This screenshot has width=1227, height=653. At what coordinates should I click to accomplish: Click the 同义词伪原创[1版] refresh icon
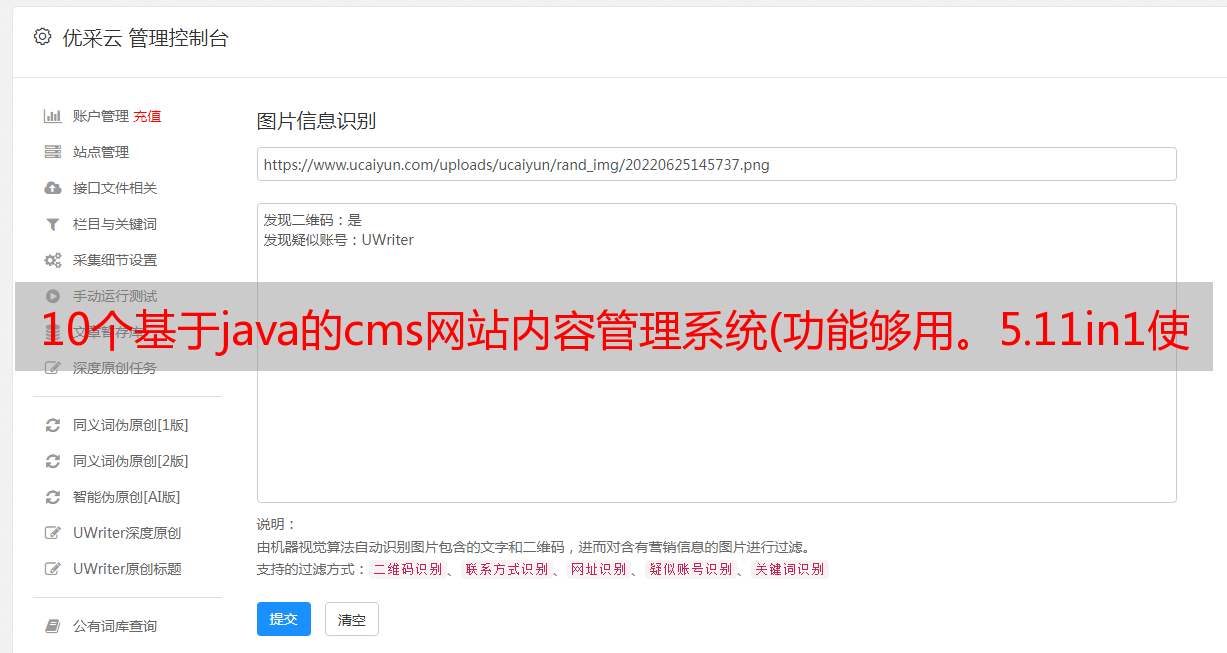[x=53, y=425]
